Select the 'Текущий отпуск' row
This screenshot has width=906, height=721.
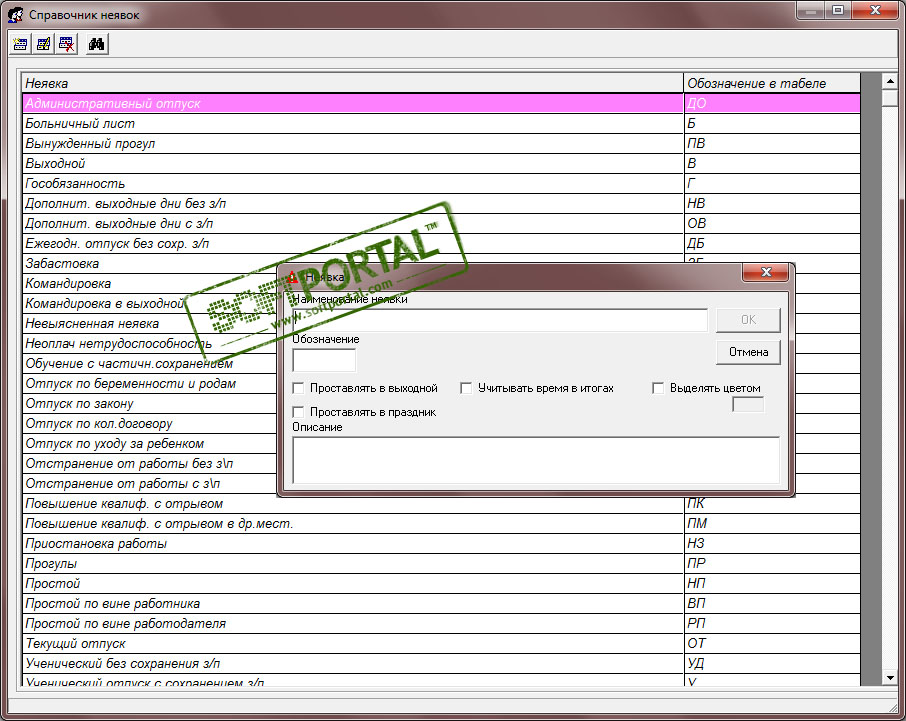pos(441,644)
